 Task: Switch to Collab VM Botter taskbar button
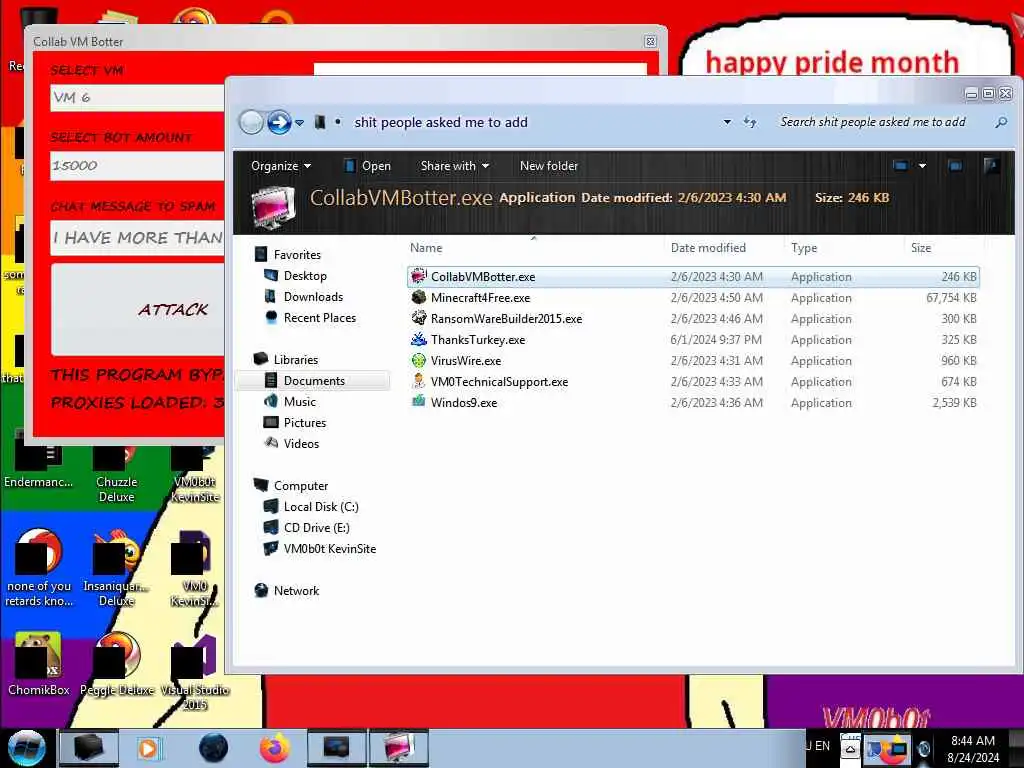tap(398, 748)
